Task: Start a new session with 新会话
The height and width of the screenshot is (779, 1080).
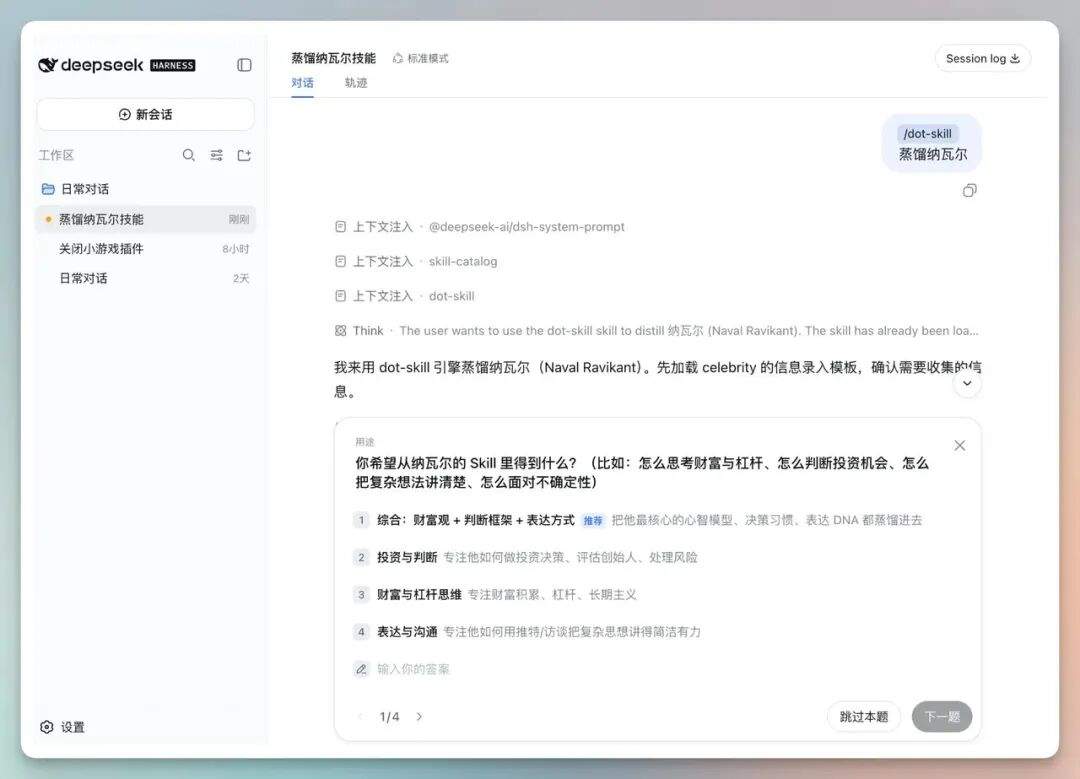Action: tap(145, 114)
